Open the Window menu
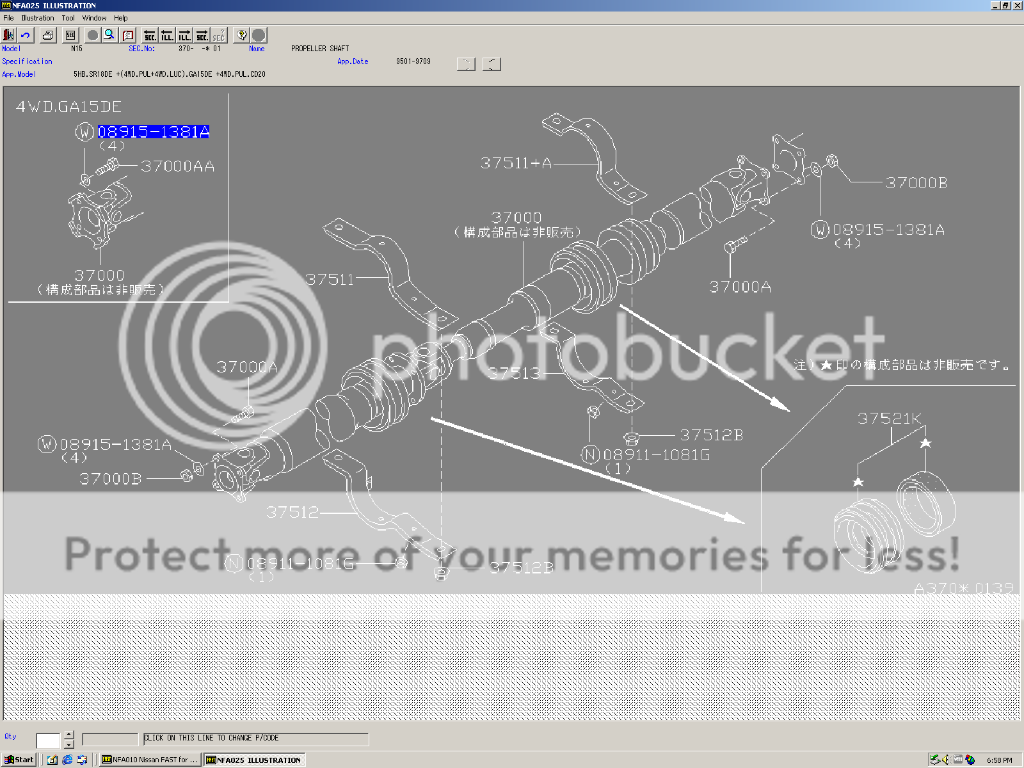Image resolution: width=1024 pixels, height=768 pixels. [x=93, y=17]
